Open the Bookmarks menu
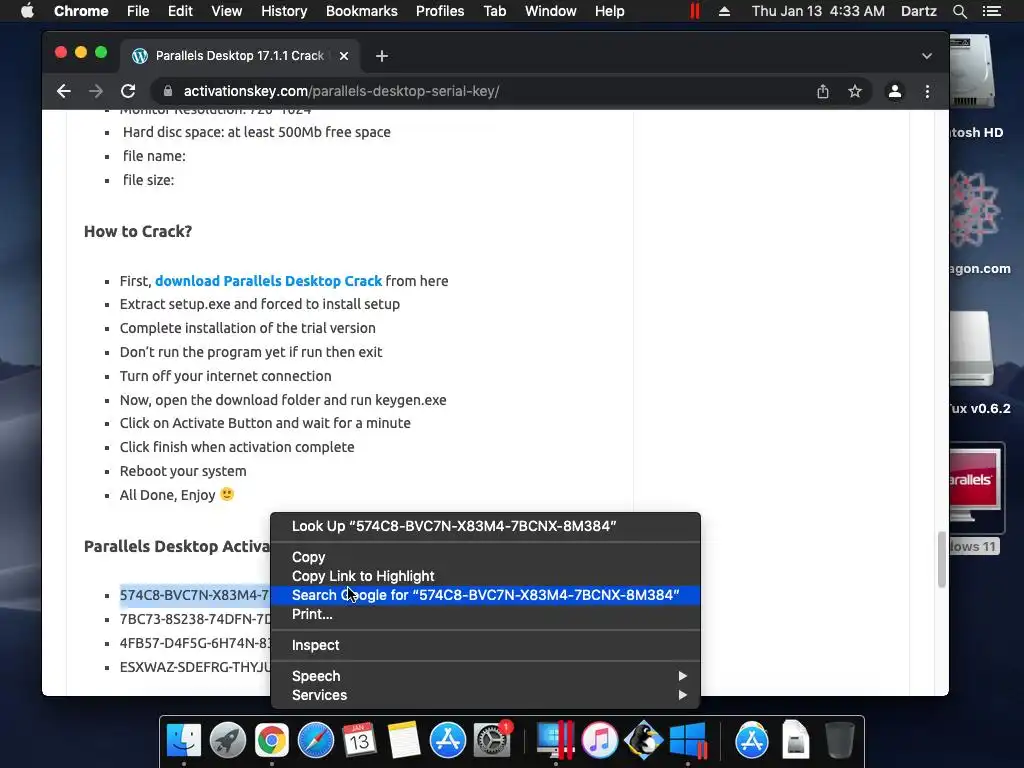Image resolution: width=1024 pixels, height=768 pixels. pos(362,11)
